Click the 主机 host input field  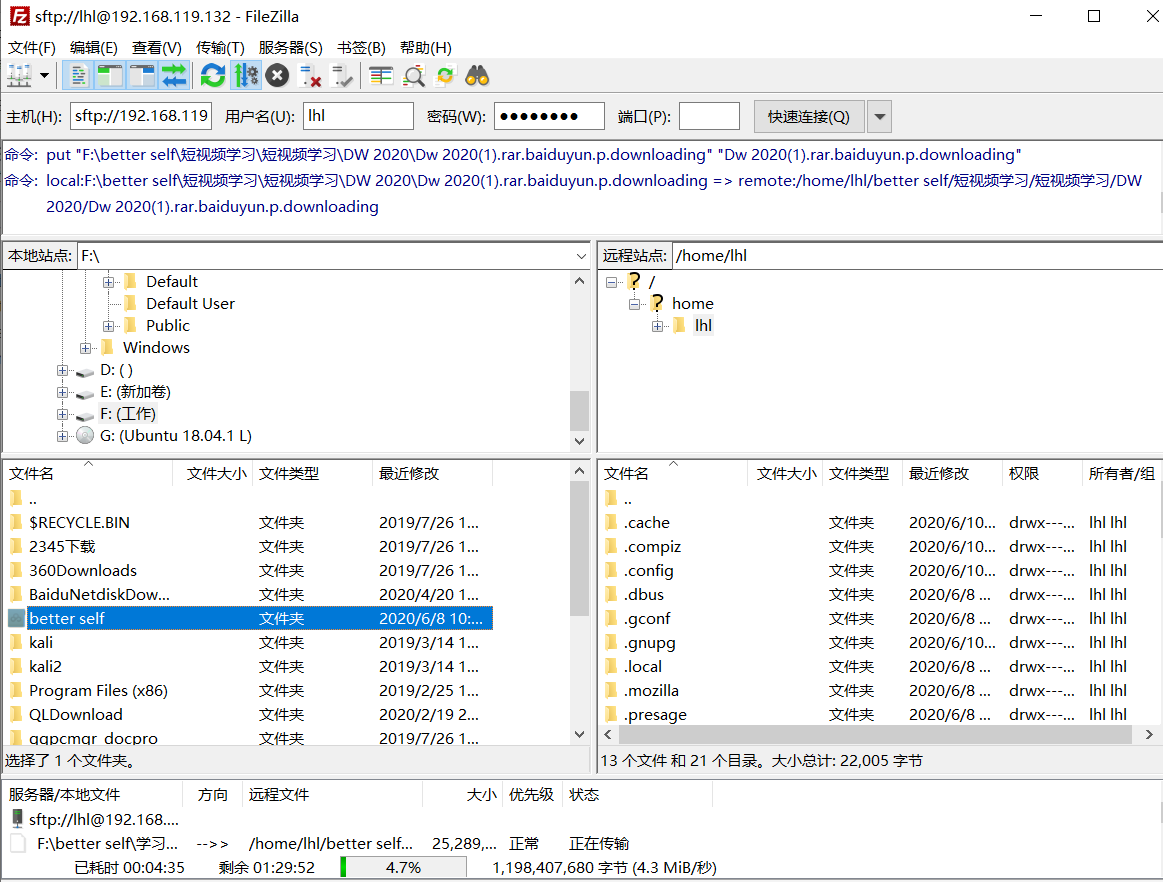coord(141,116)
